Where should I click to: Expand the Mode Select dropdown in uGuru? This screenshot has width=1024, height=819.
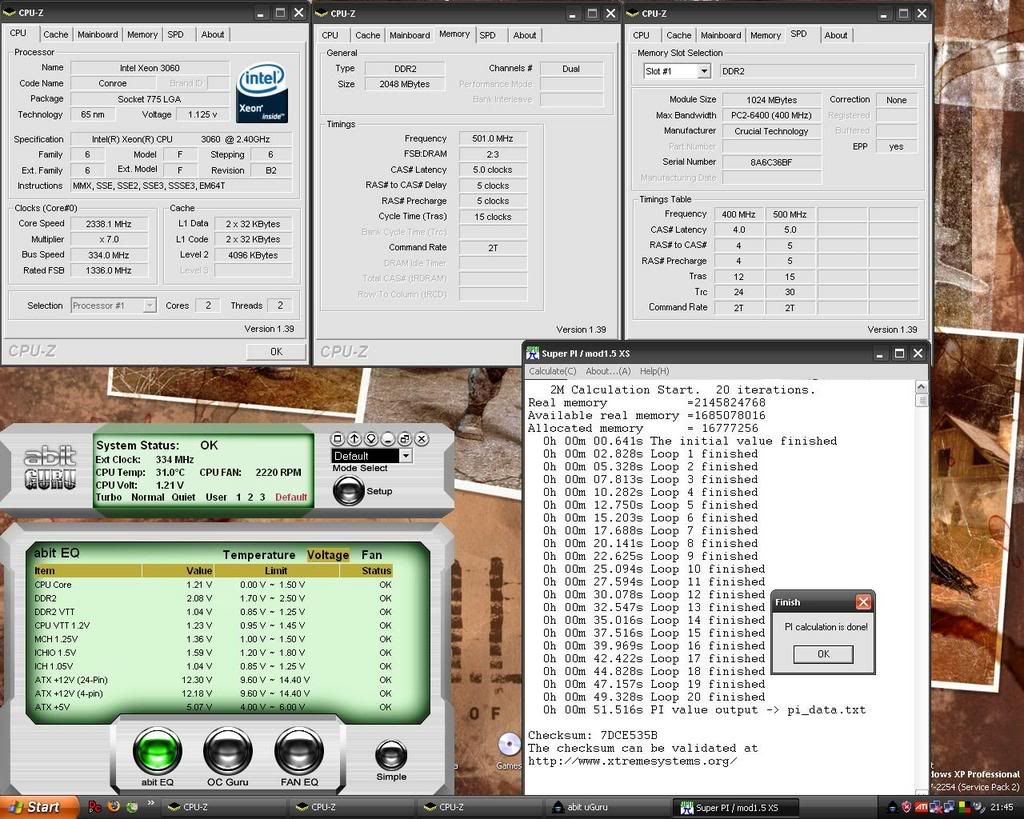(406, 455)
